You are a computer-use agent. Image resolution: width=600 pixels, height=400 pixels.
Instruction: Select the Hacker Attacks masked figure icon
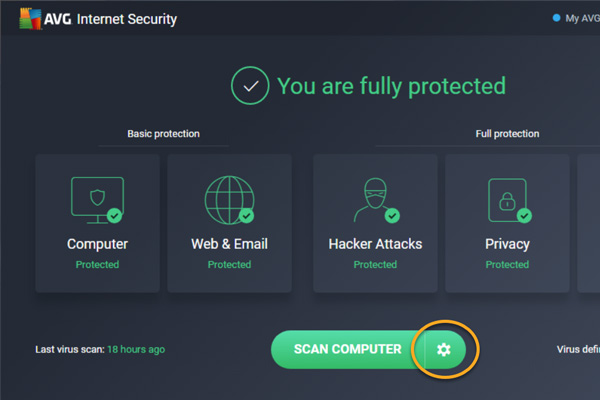376,200
